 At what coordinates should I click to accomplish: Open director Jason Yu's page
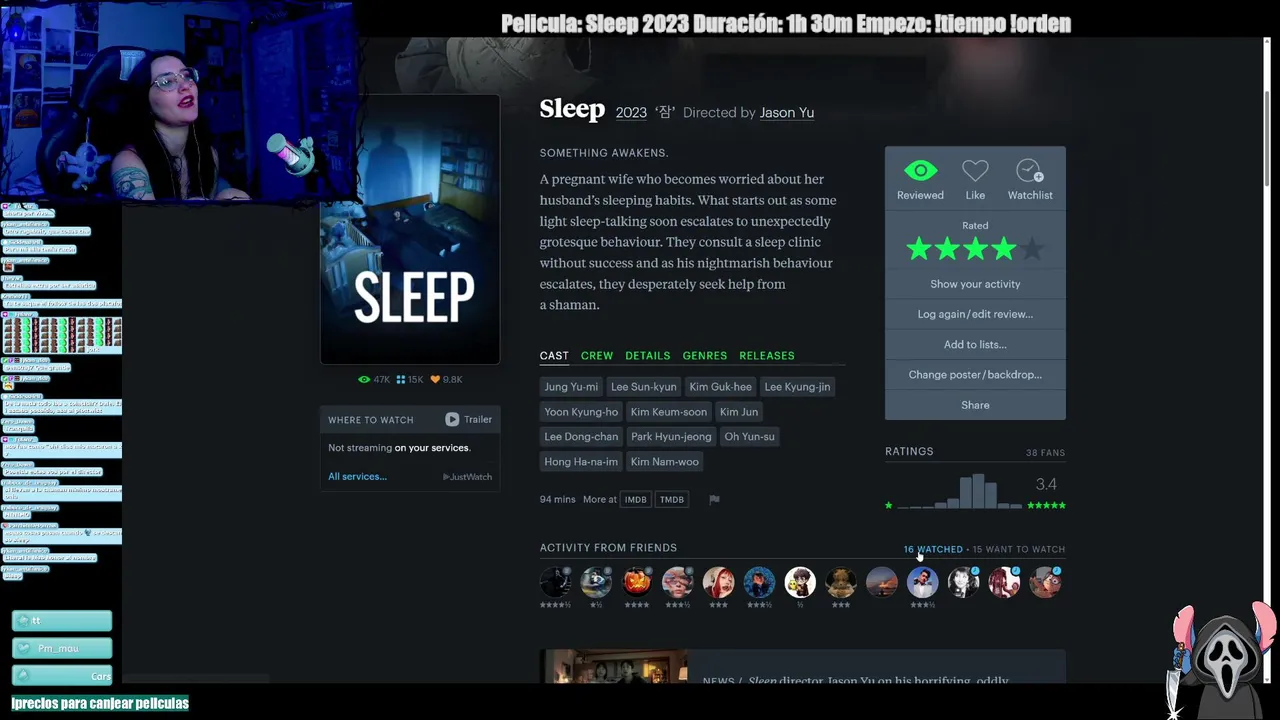787,113
